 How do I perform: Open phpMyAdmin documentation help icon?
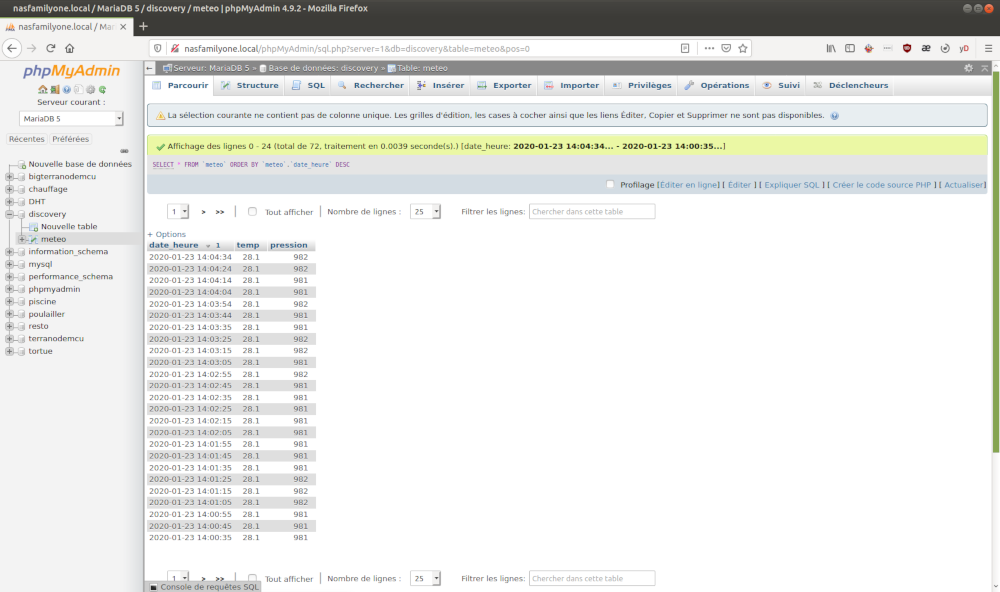(x=67, y=90)
